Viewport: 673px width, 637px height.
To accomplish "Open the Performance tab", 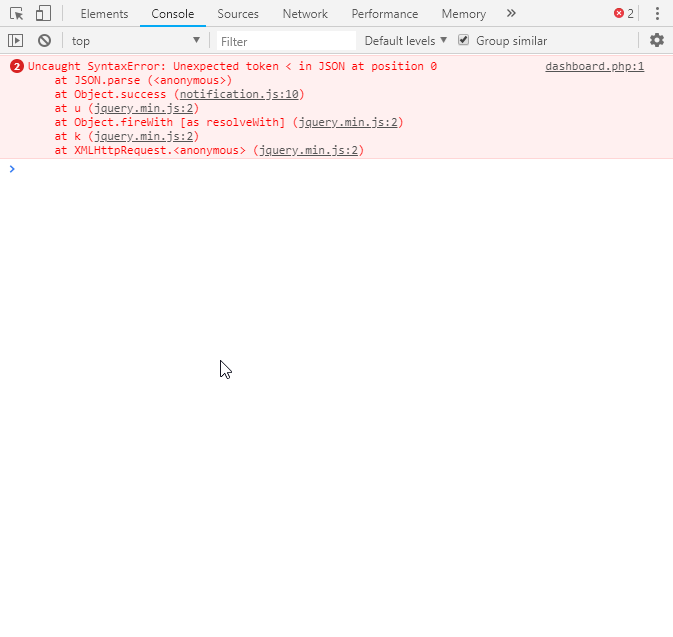I will coord(385,14).
